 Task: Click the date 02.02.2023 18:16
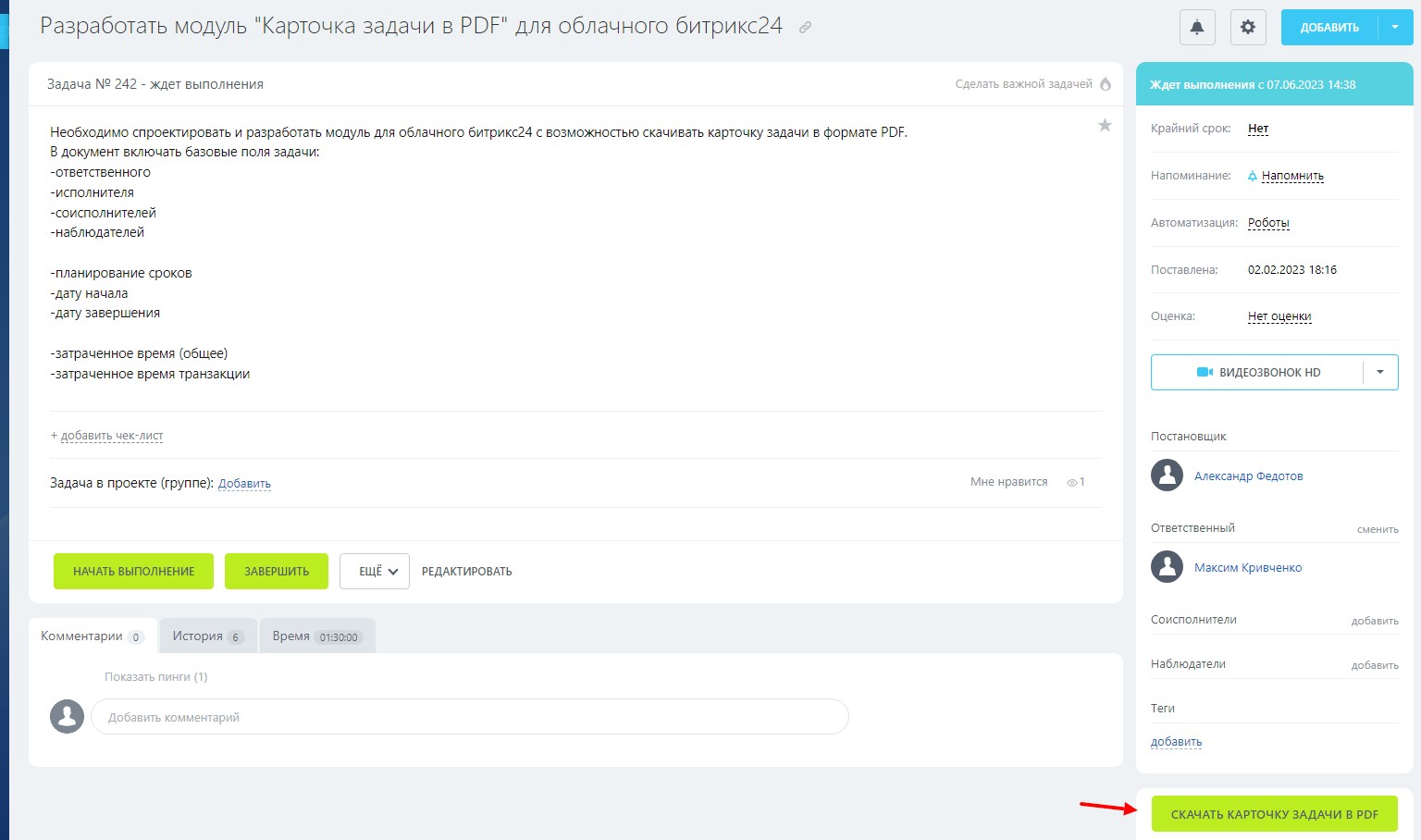(1292, 270)
